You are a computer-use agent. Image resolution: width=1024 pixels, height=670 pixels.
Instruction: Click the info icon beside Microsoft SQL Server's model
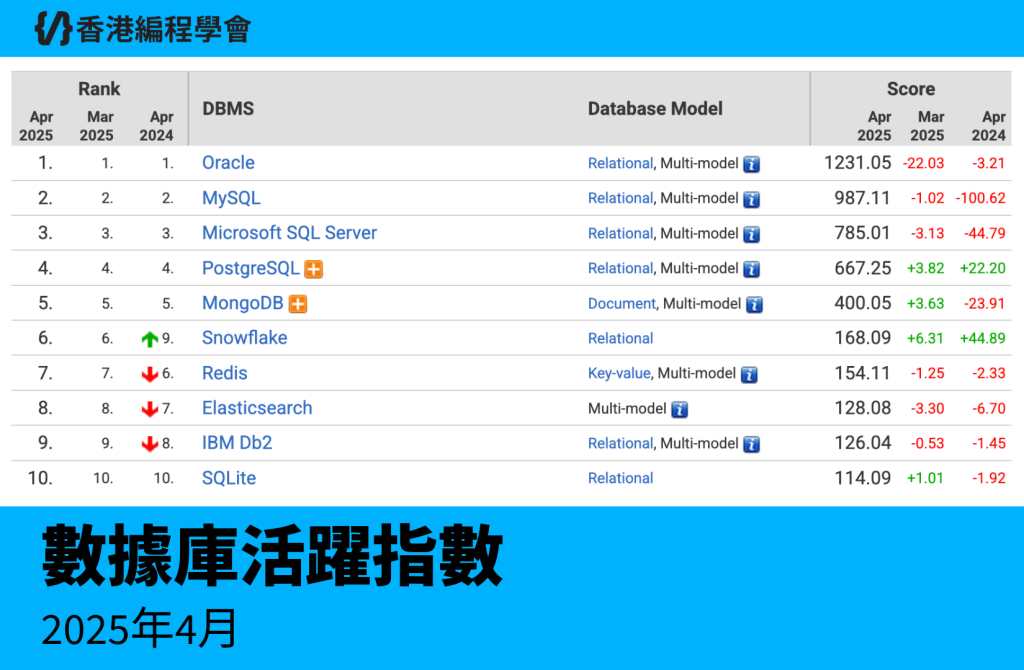pos(752,234)
